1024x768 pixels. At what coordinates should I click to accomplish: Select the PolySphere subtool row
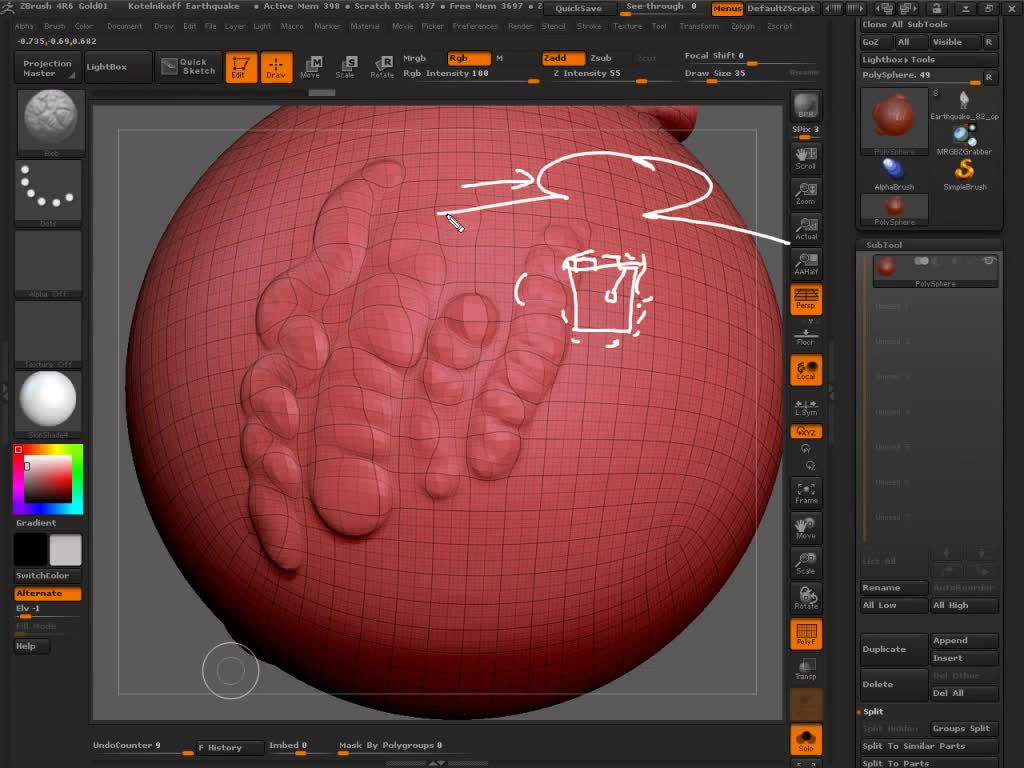935,270
